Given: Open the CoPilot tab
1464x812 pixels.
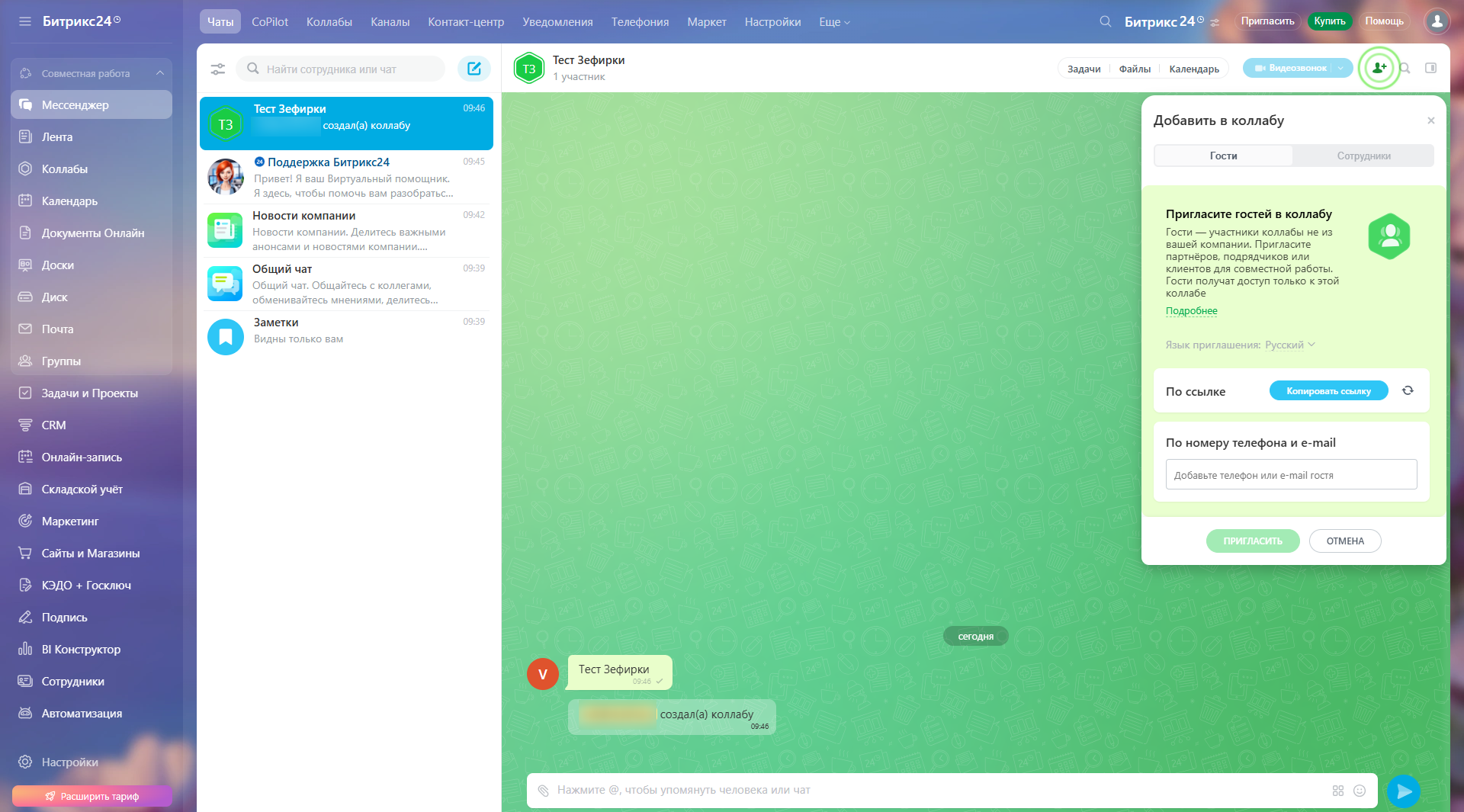Looking at the screenshot, I should tap(270, 22).
